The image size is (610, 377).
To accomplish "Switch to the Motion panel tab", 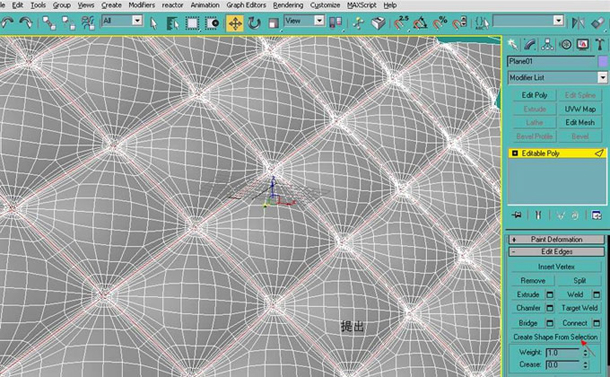I will point(565,44).
